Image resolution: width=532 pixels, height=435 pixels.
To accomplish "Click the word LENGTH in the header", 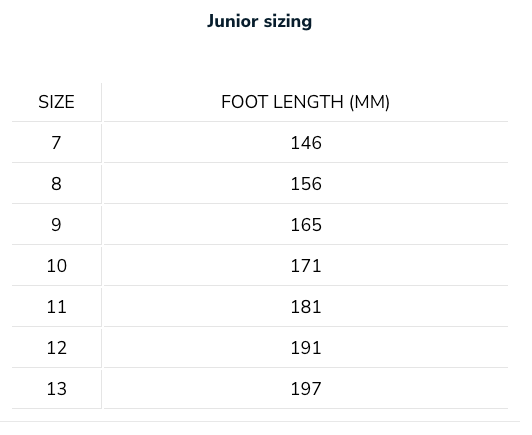I will [308, 102].
